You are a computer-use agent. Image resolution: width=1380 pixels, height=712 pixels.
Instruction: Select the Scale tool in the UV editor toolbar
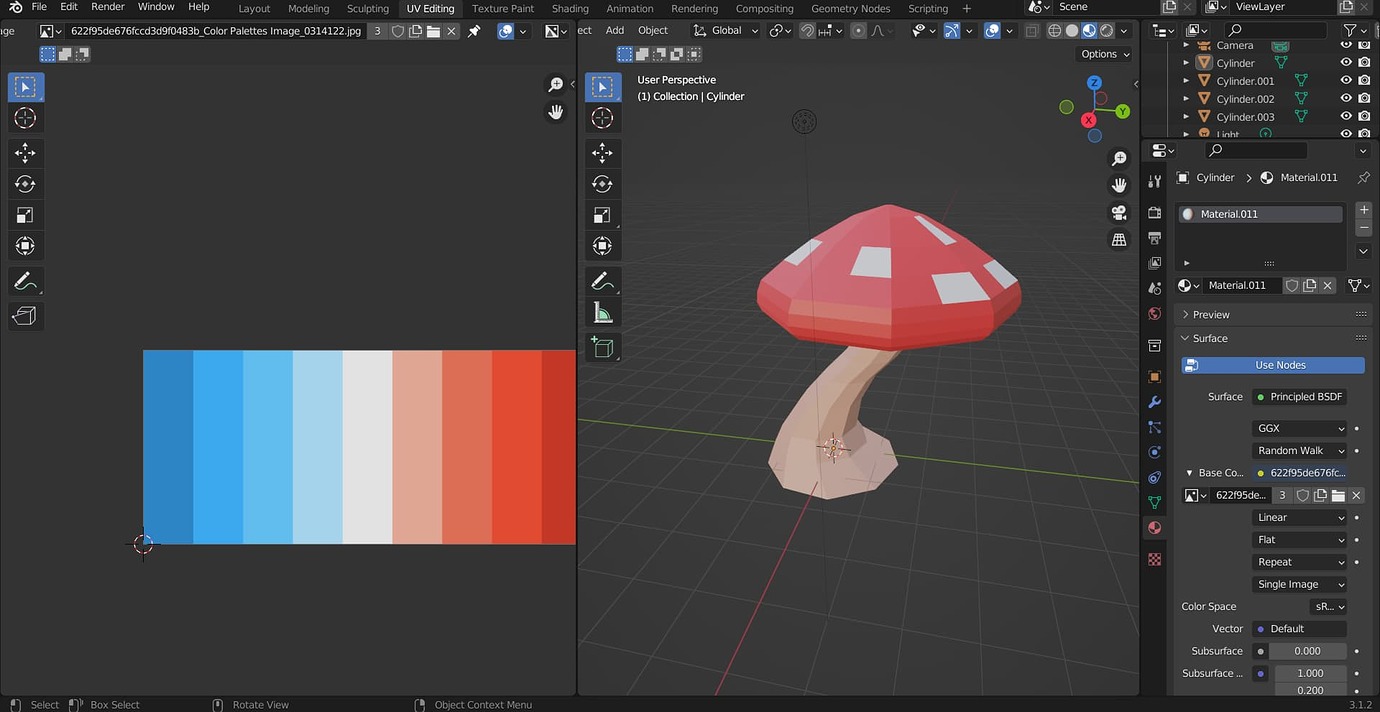25,214
